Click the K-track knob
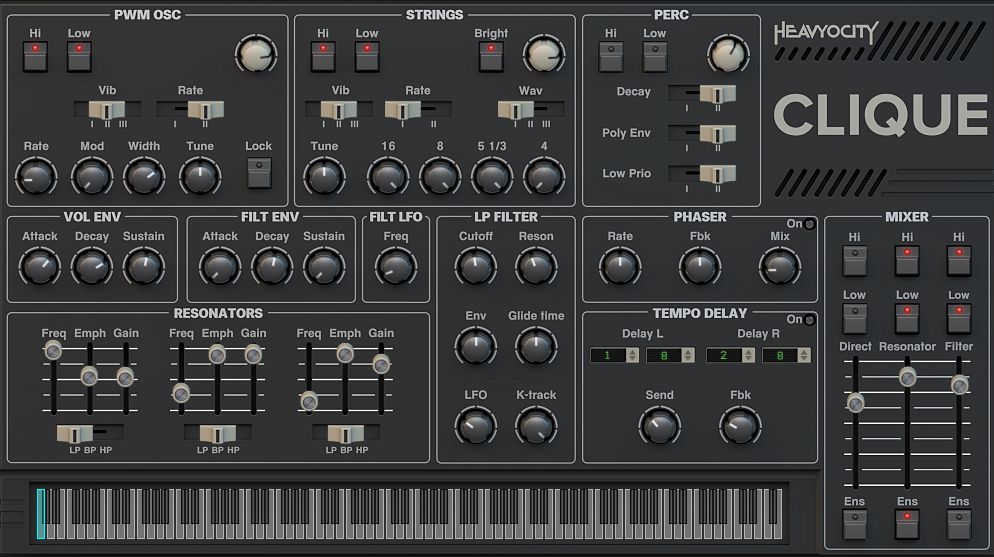Image resolution: width=994 pixels, height=557 pixels. pos(536,426)
